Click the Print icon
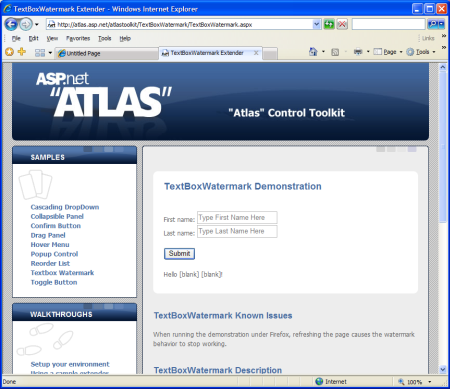 point(358,52)
